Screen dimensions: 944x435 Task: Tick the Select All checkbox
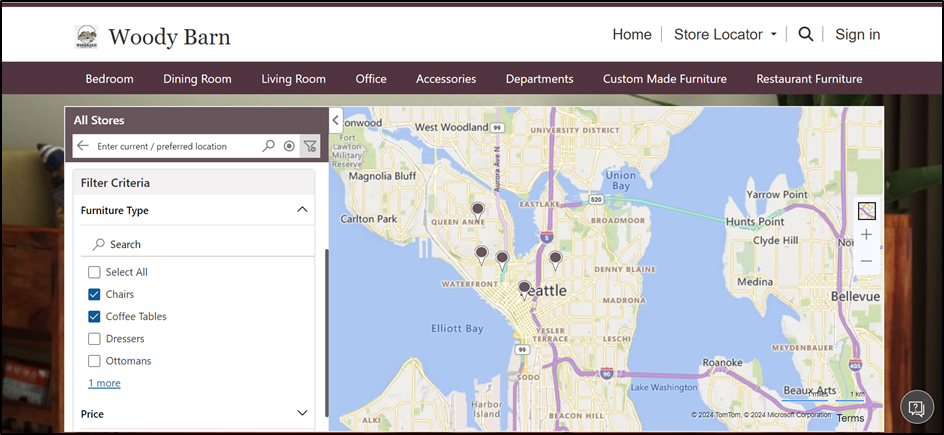point(95,272)
